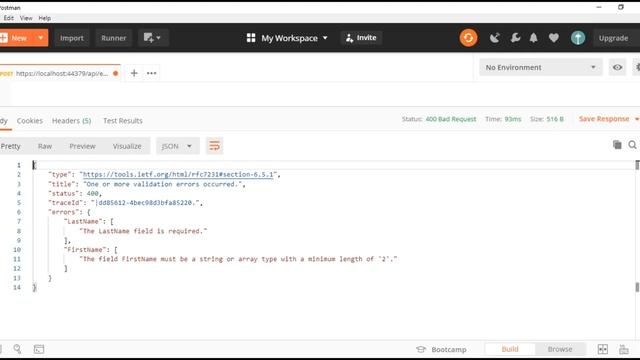
Task: Open the capture requests satellite icon
Action: click(494, 38)
